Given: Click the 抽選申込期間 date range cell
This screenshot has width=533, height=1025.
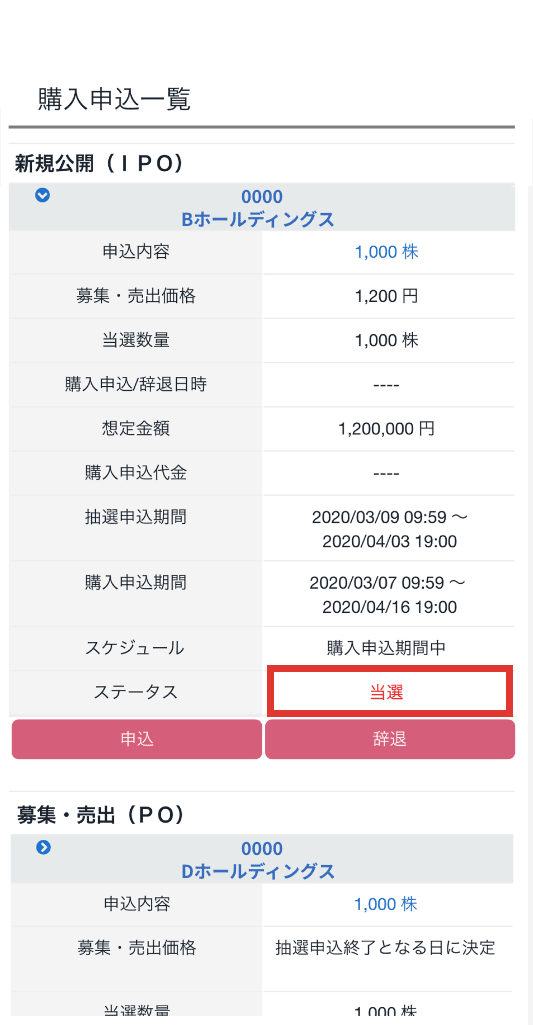Looking at the screenshot, I should [x=388, y=529].
